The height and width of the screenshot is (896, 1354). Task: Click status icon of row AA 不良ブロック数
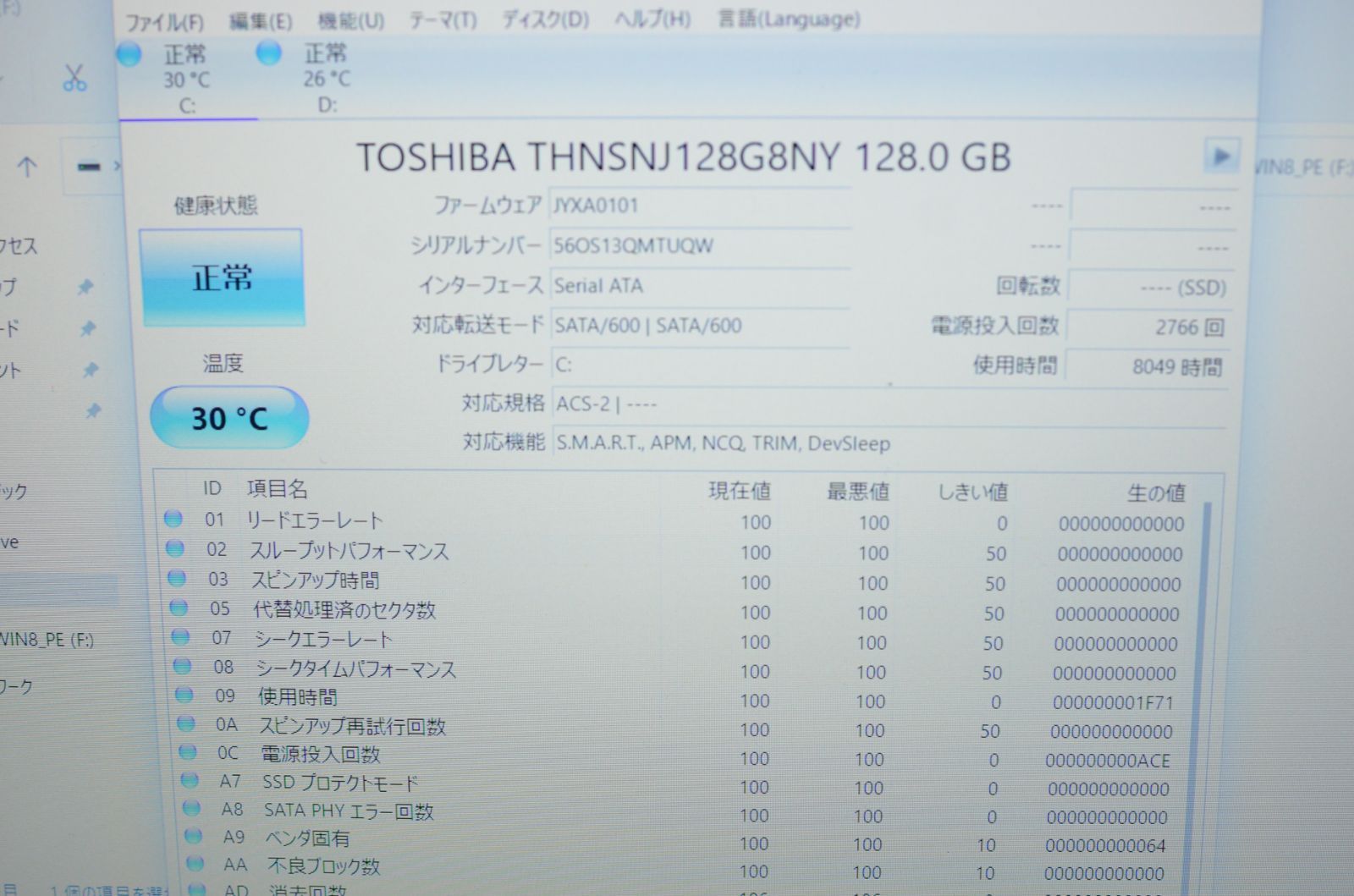tap(195, 864)
